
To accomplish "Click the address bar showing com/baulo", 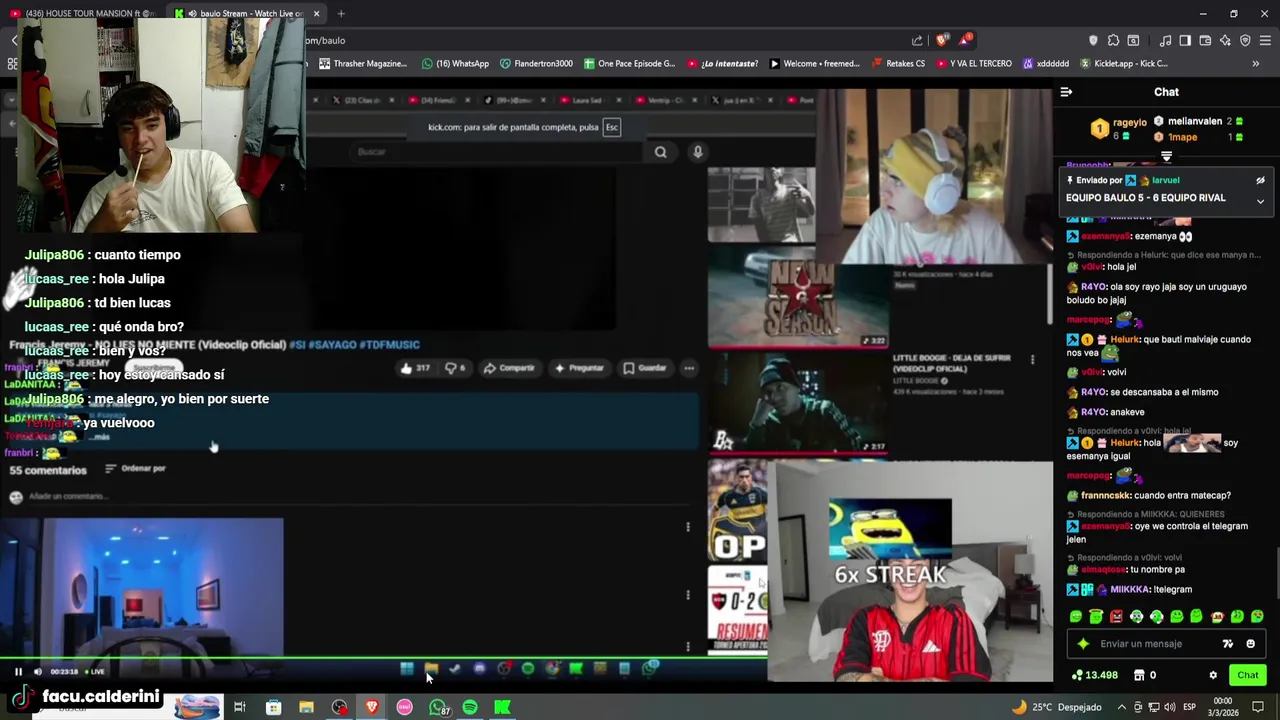I will tap(600, 40).
